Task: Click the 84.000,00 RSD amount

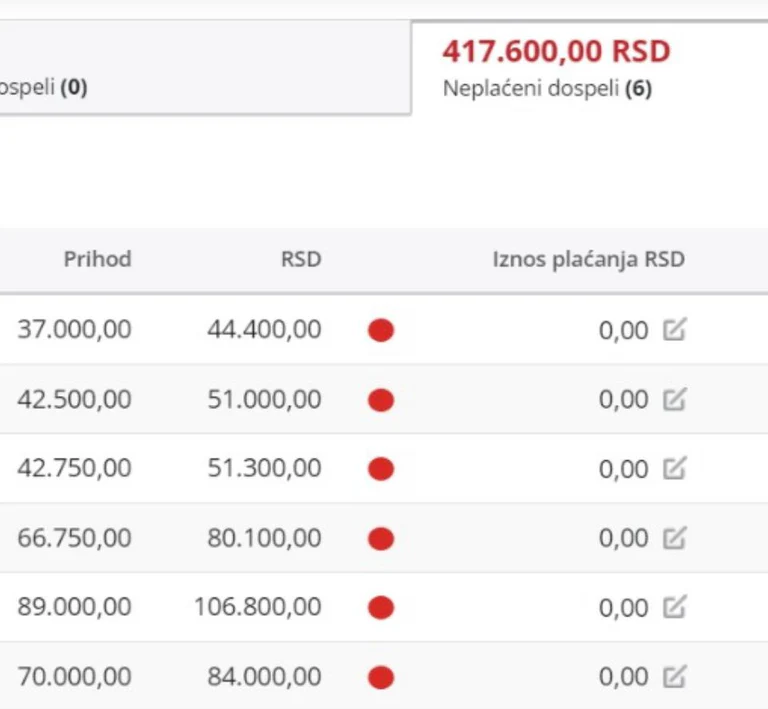Action: (x=264, y=677)
